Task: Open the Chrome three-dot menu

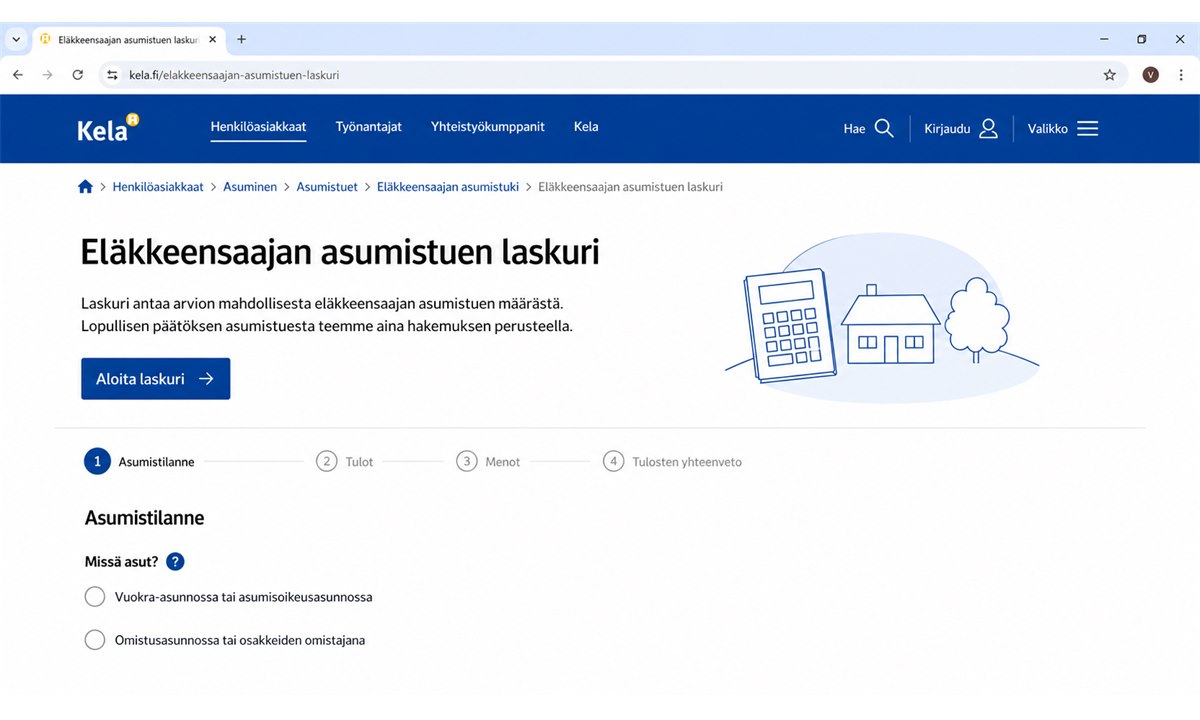Action: pos(1181,75)
